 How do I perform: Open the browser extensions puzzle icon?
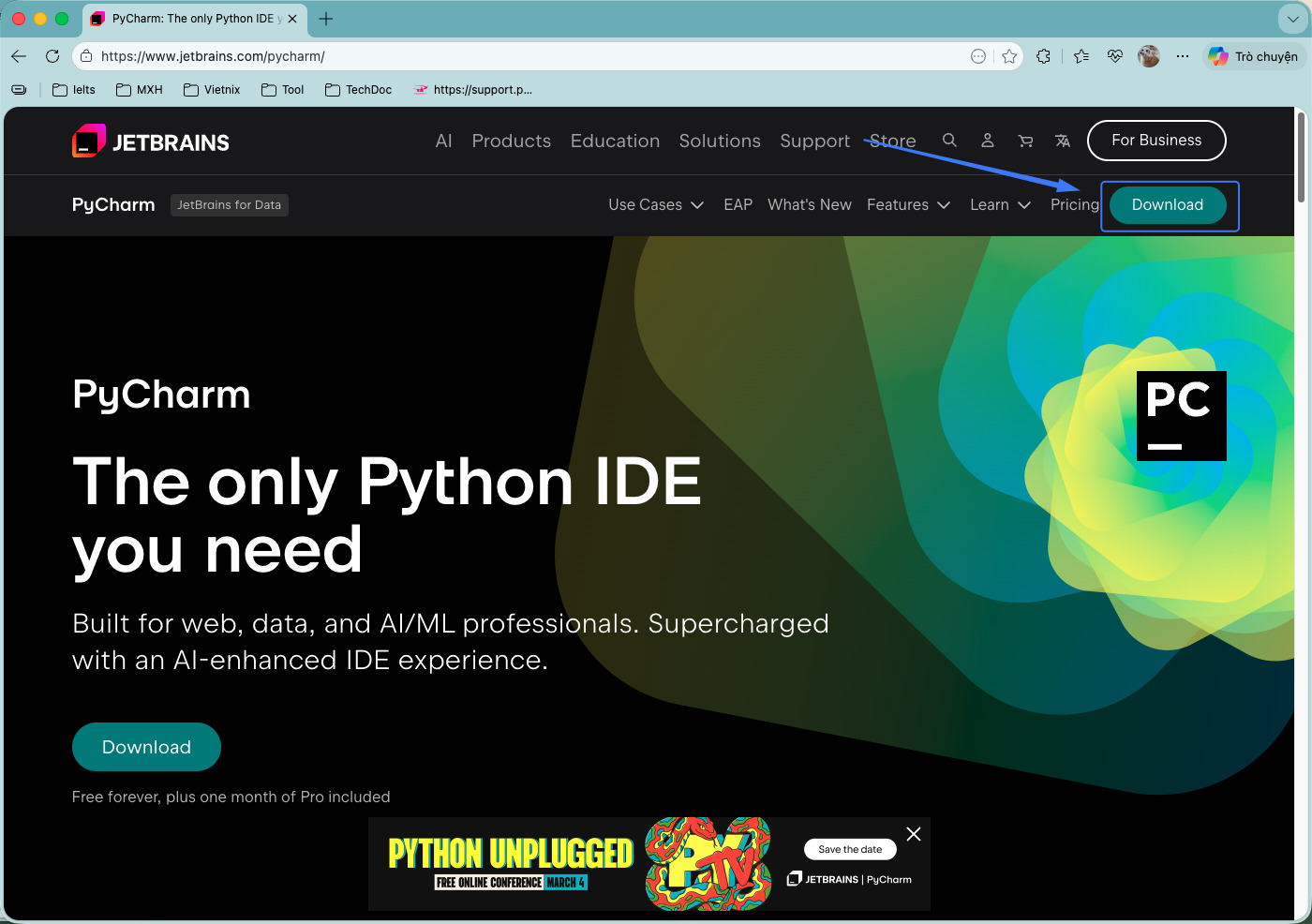(1044, 56)
